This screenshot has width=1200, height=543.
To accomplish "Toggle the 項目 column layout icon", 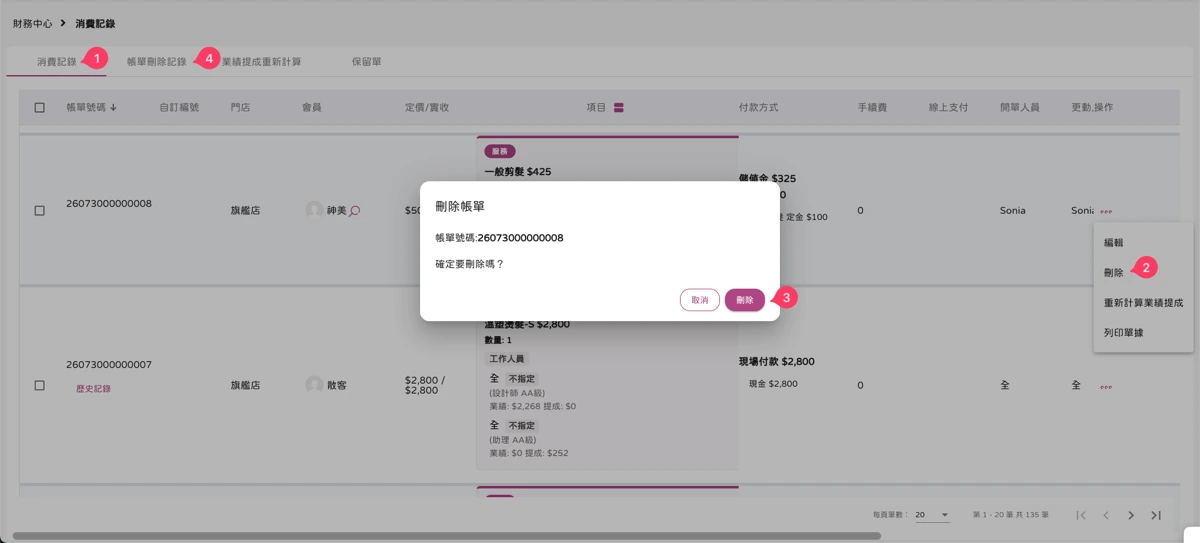I will click(619, 107).
